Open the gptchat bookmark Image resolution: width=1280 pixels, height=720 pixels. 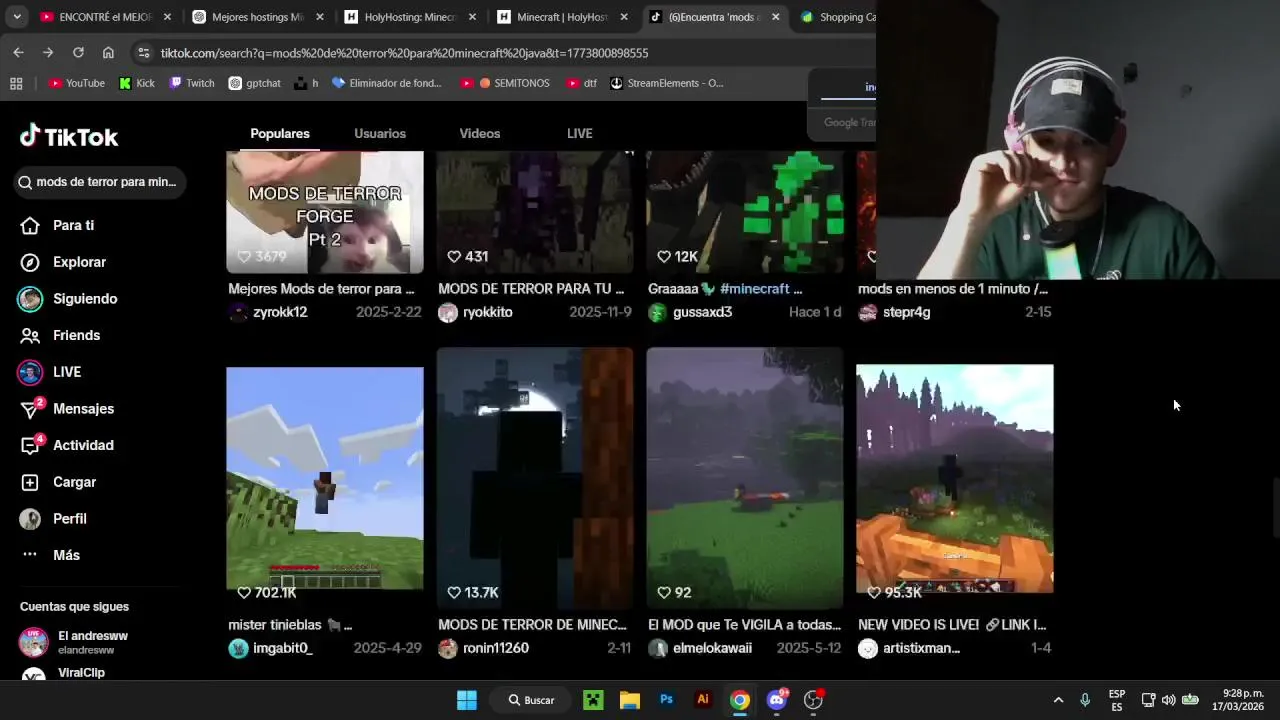255,83
